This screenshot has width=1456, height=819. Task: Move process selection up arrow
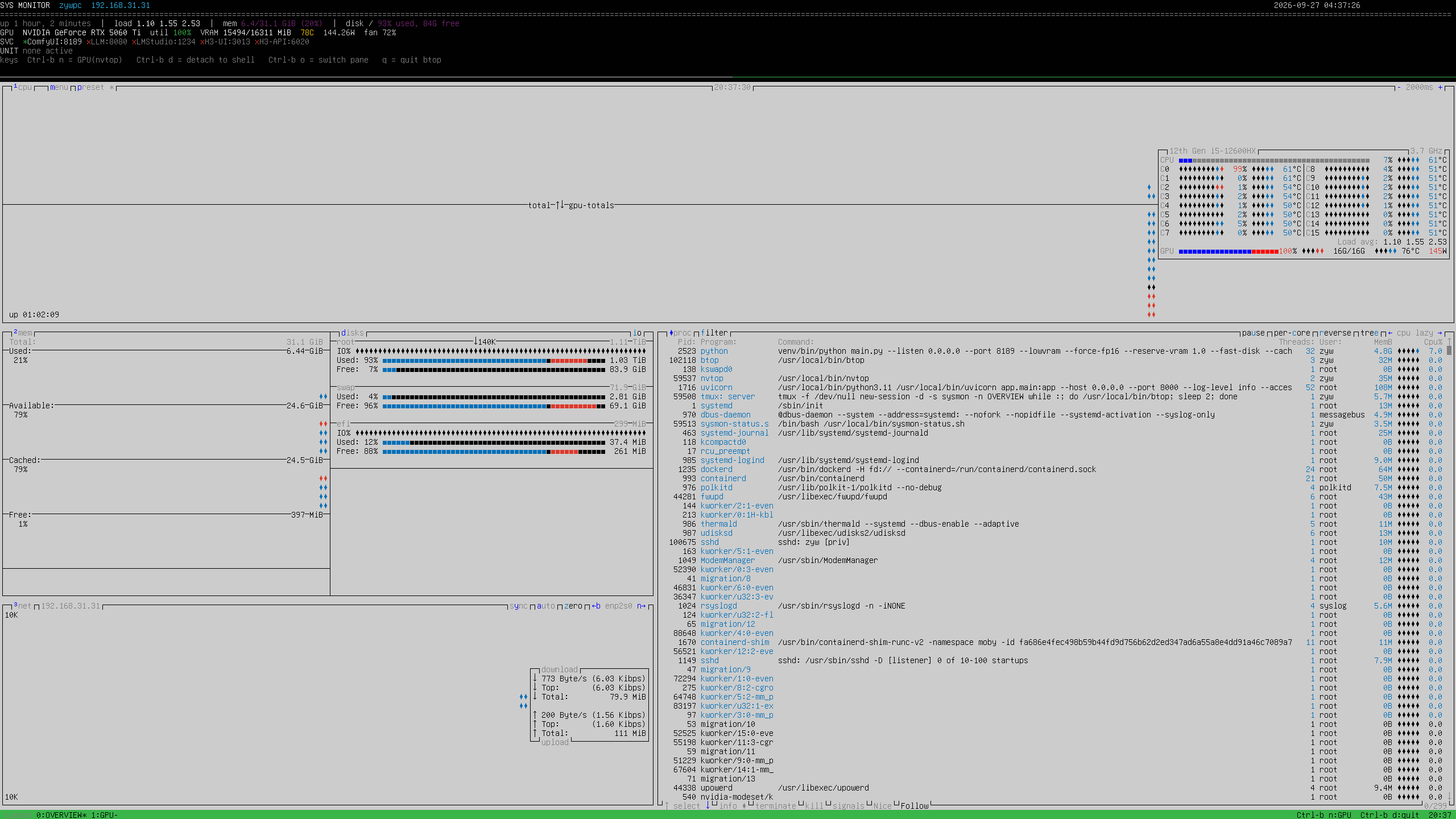point(667,805)
